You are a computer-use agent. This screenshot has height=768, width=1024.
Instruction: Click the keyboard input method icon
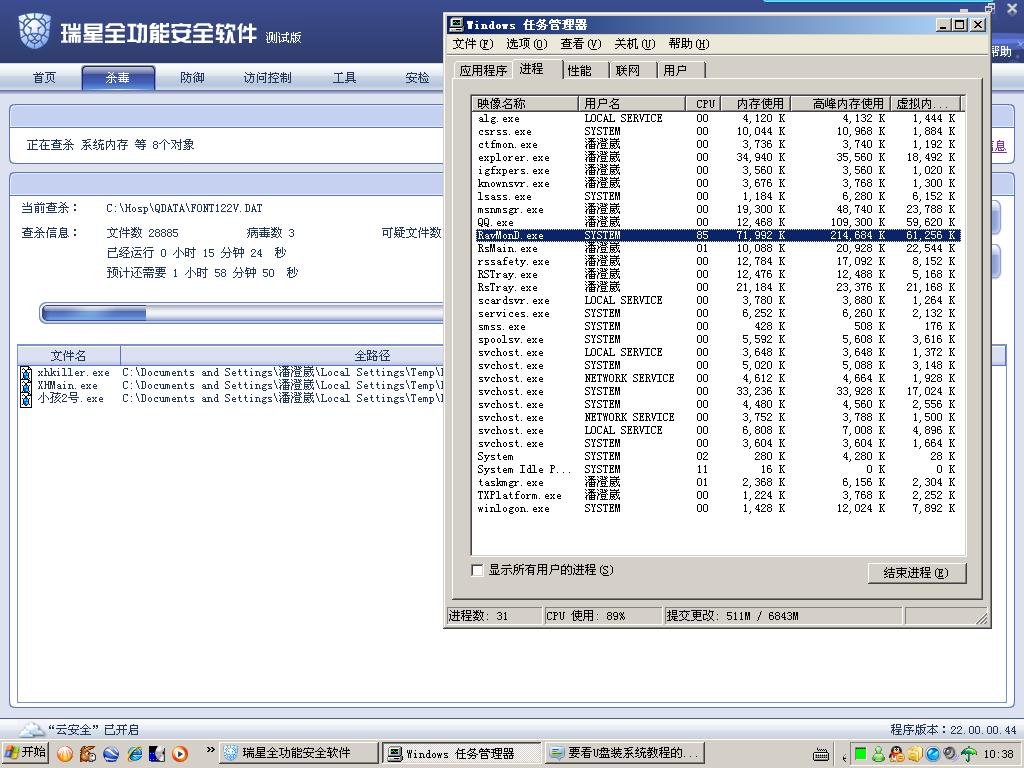pyautogui.click(x=821, y=755)
